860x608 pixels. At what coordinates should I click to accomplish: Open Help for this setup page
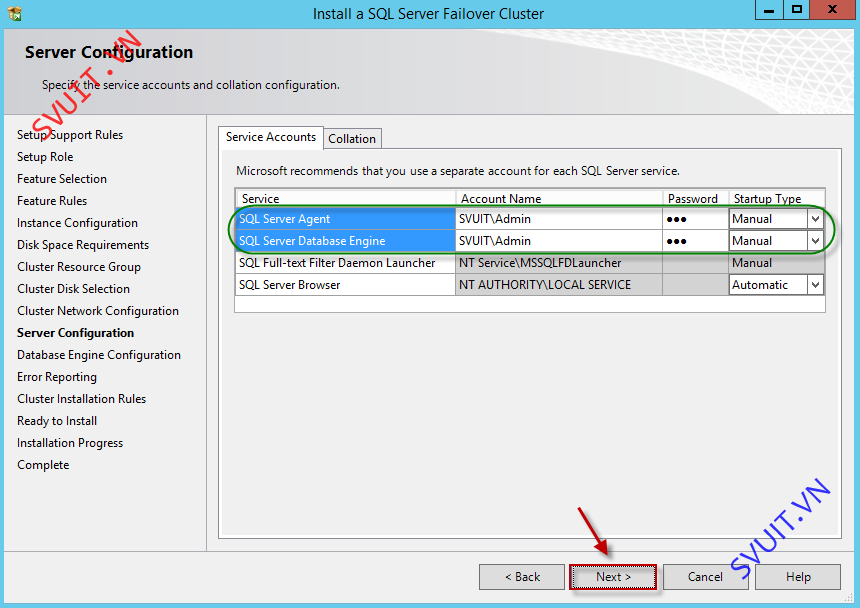pos(798,577)
